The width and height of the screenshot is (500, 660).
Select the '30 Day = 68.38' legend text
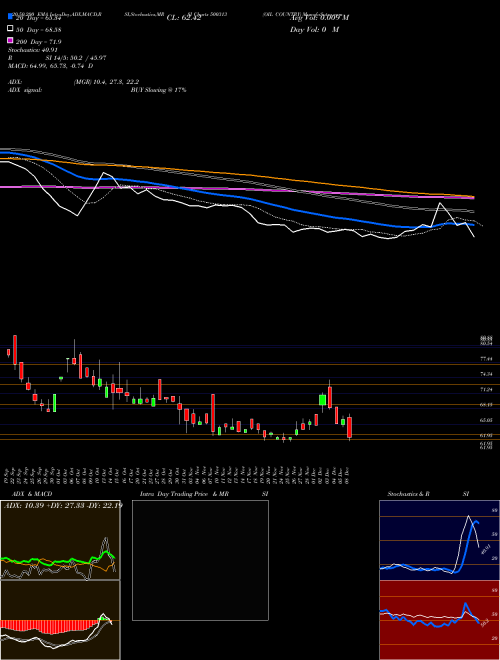39,30
